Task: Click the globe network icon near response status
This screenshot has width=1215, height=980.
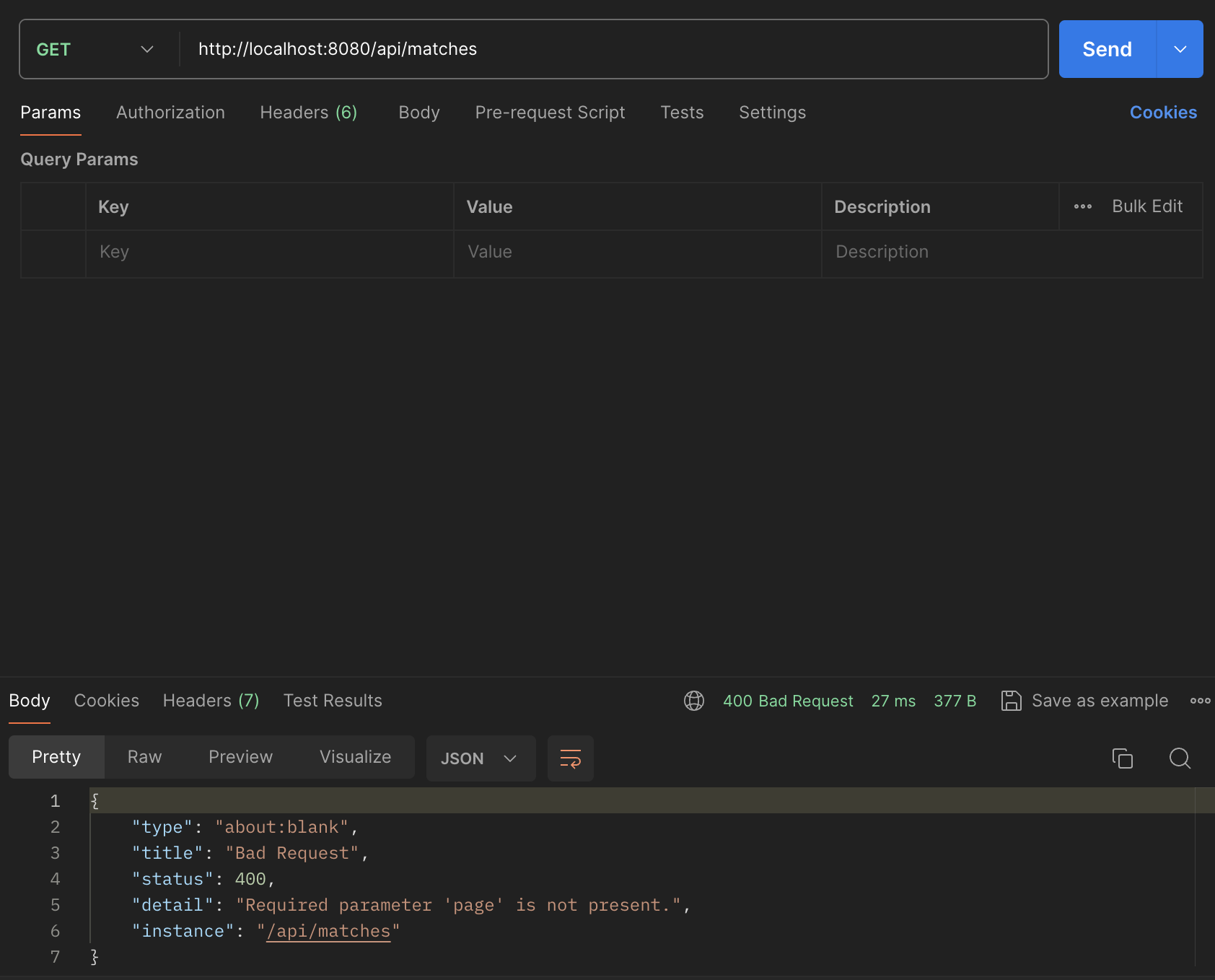Action: click(693, 700)
